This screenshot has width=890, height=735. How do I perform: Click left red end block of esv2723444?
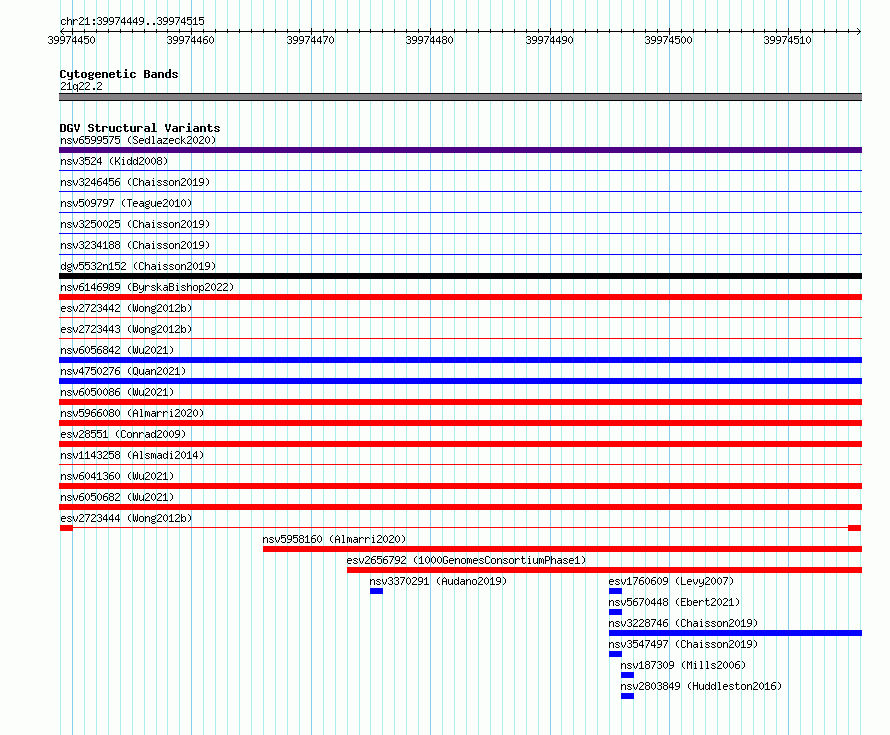pyautogui.click(x=66, y=528)
